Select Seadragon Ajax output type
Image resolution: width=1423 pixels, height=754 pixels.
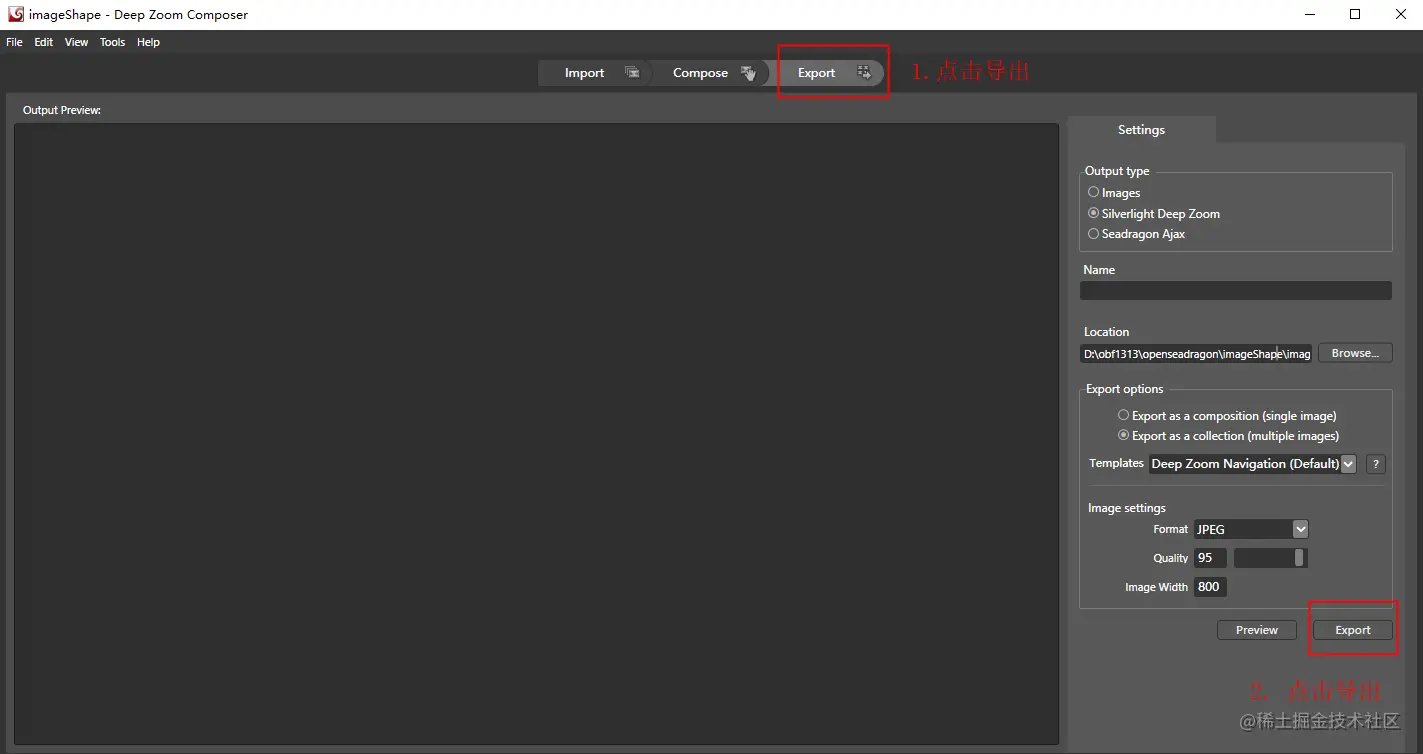click(1137, 234)
